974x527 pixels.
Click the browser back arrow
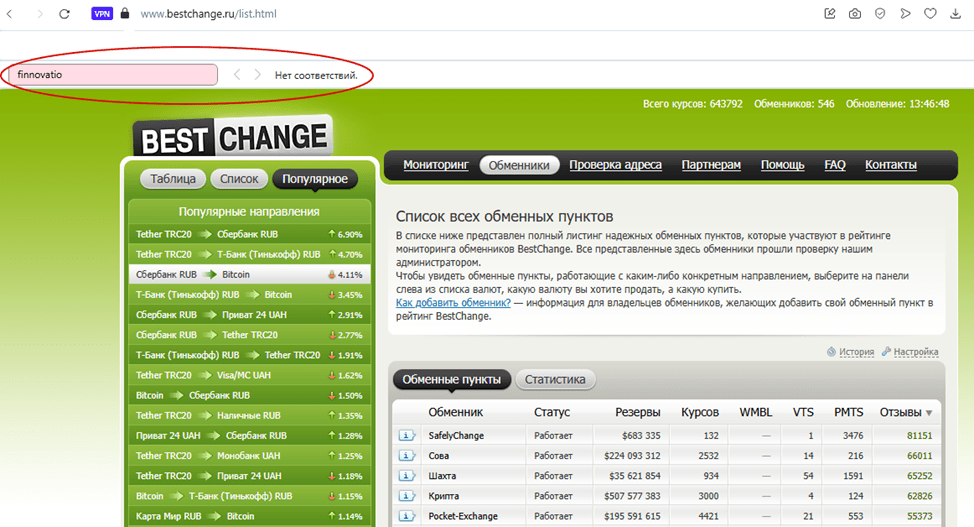point(9,14)
